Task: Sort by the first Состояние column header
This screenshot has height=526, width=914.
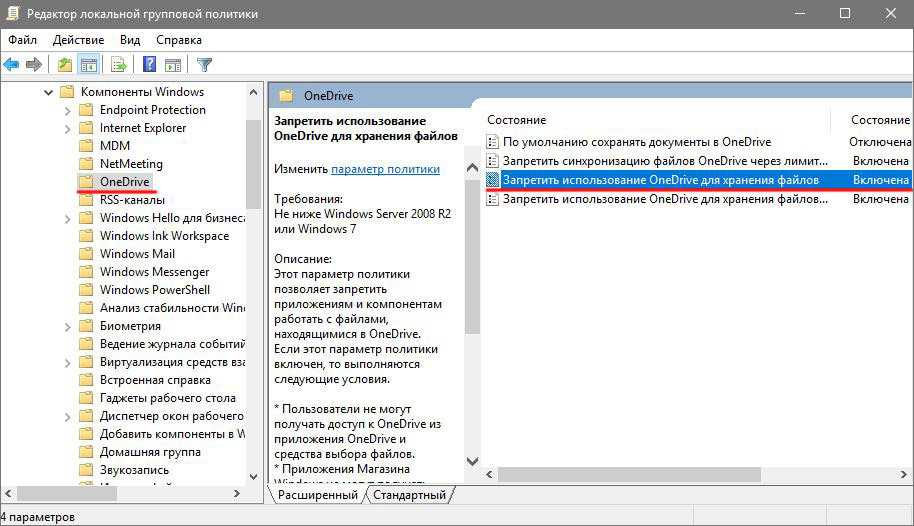Action: [x=516, y=120]
